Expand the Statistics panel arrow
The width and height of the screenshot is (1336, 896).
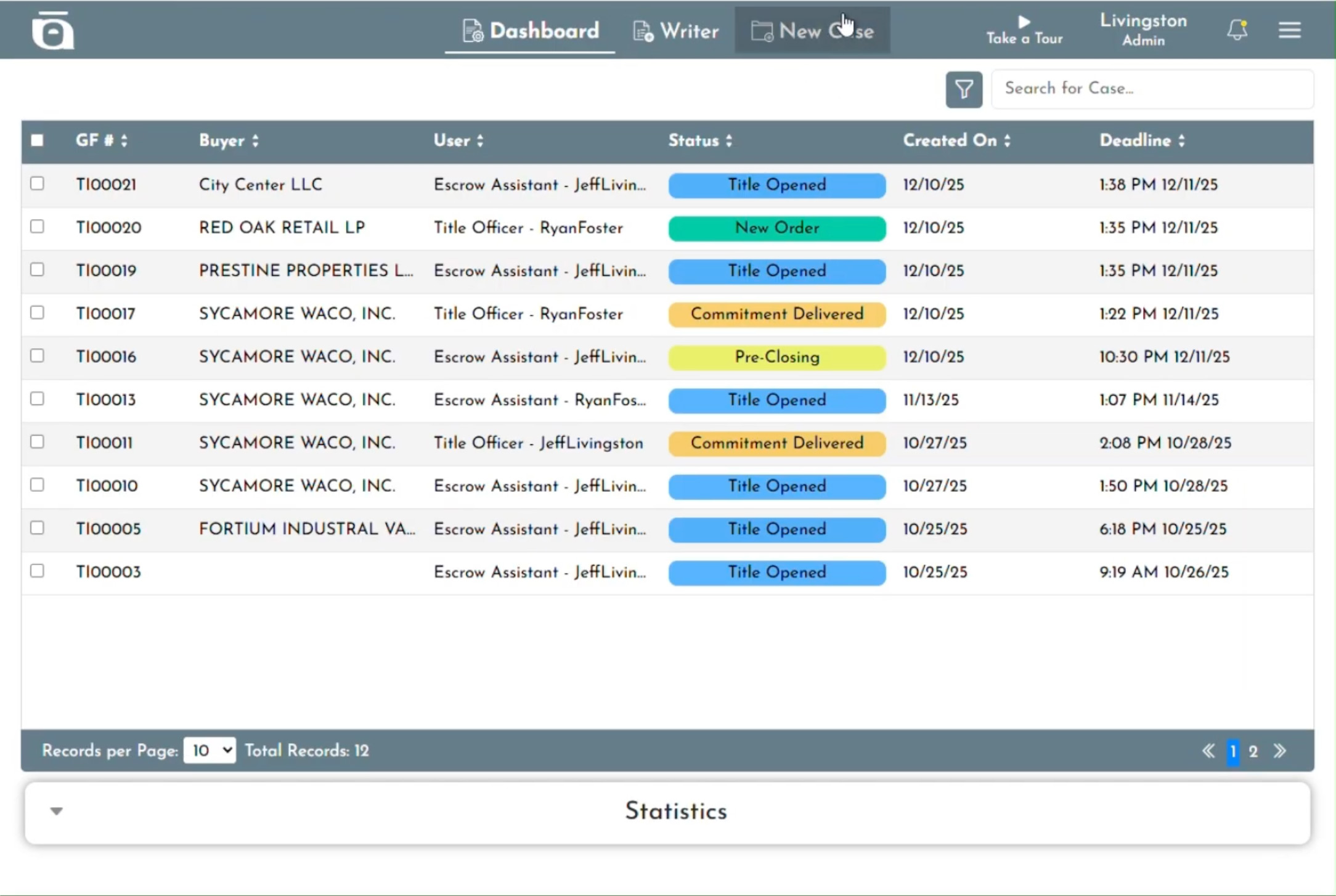click(57, 811)
